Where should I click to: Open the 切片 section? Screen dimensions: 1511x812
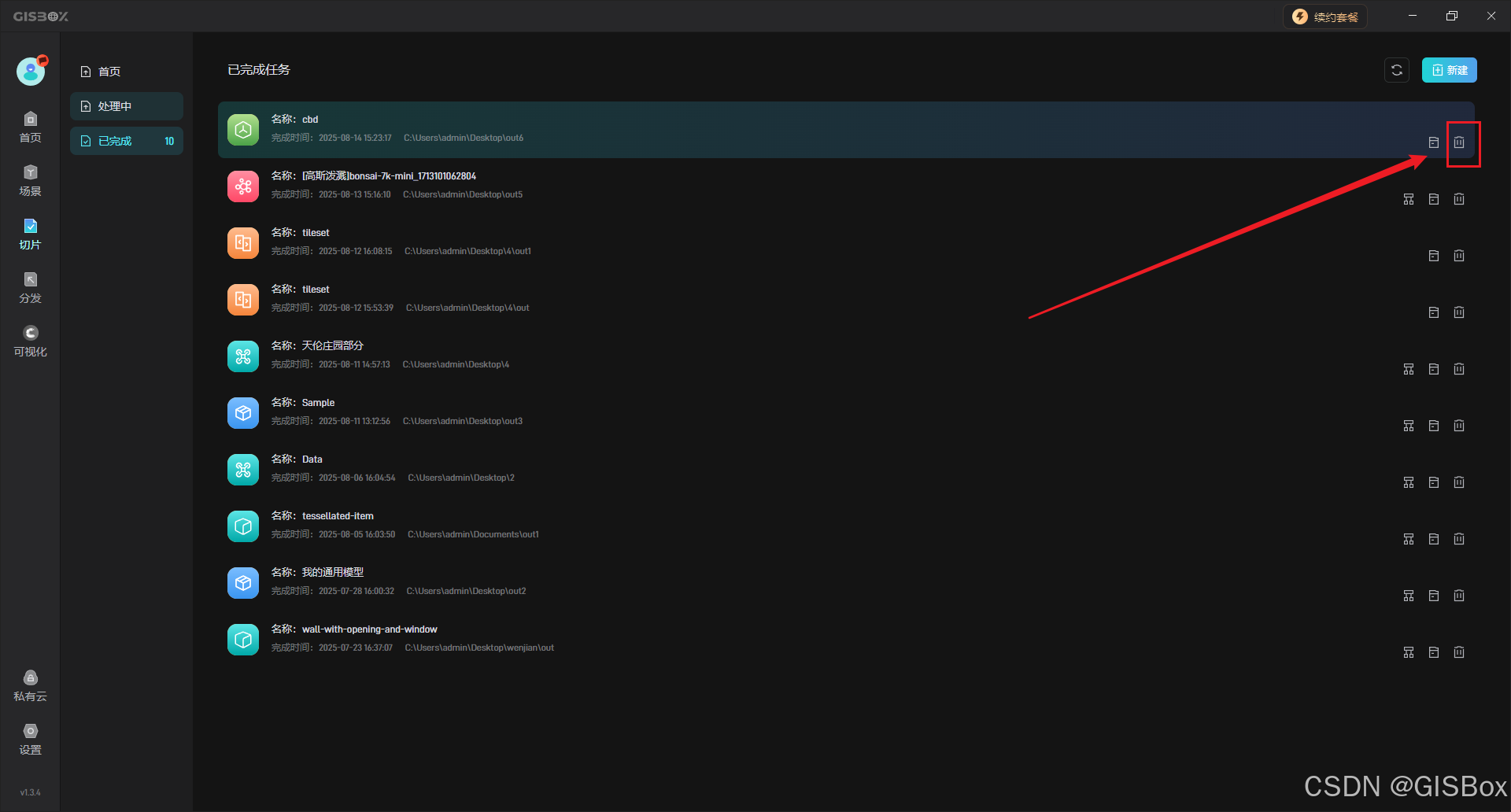(31, 234)
